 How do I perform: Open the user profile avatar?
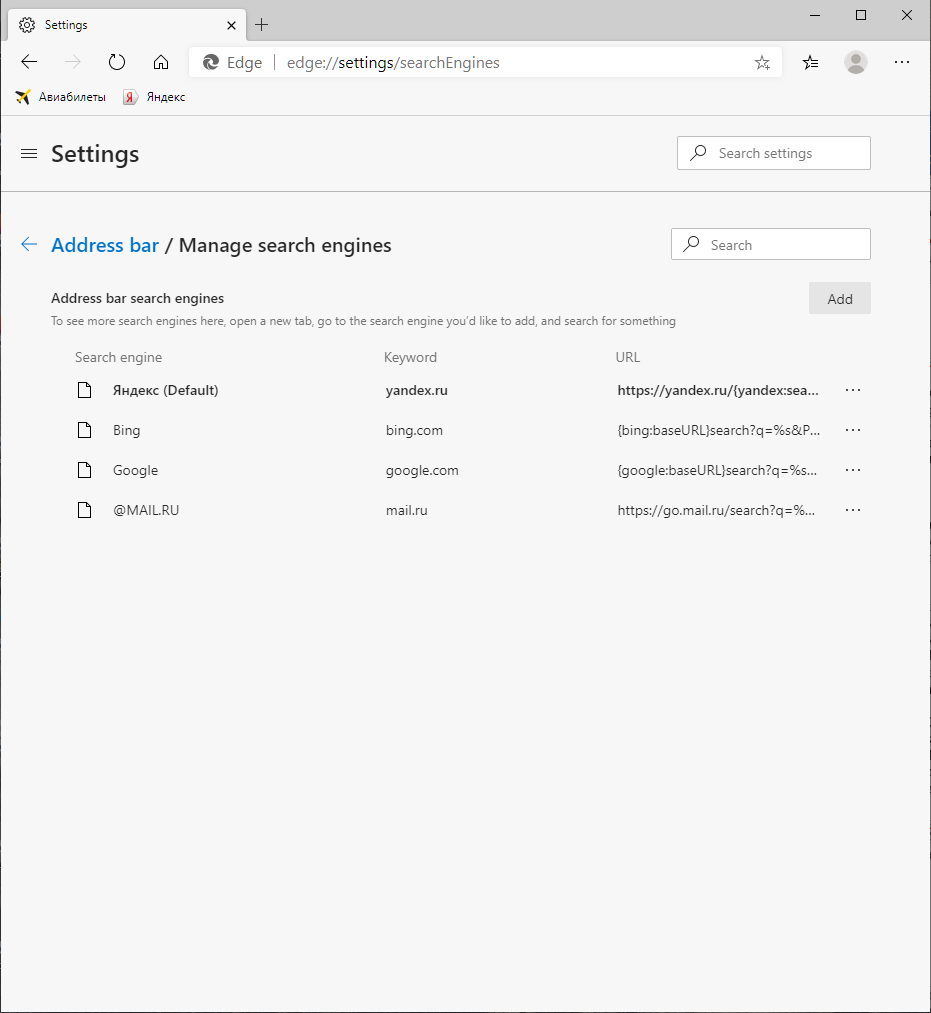(856, 62)
